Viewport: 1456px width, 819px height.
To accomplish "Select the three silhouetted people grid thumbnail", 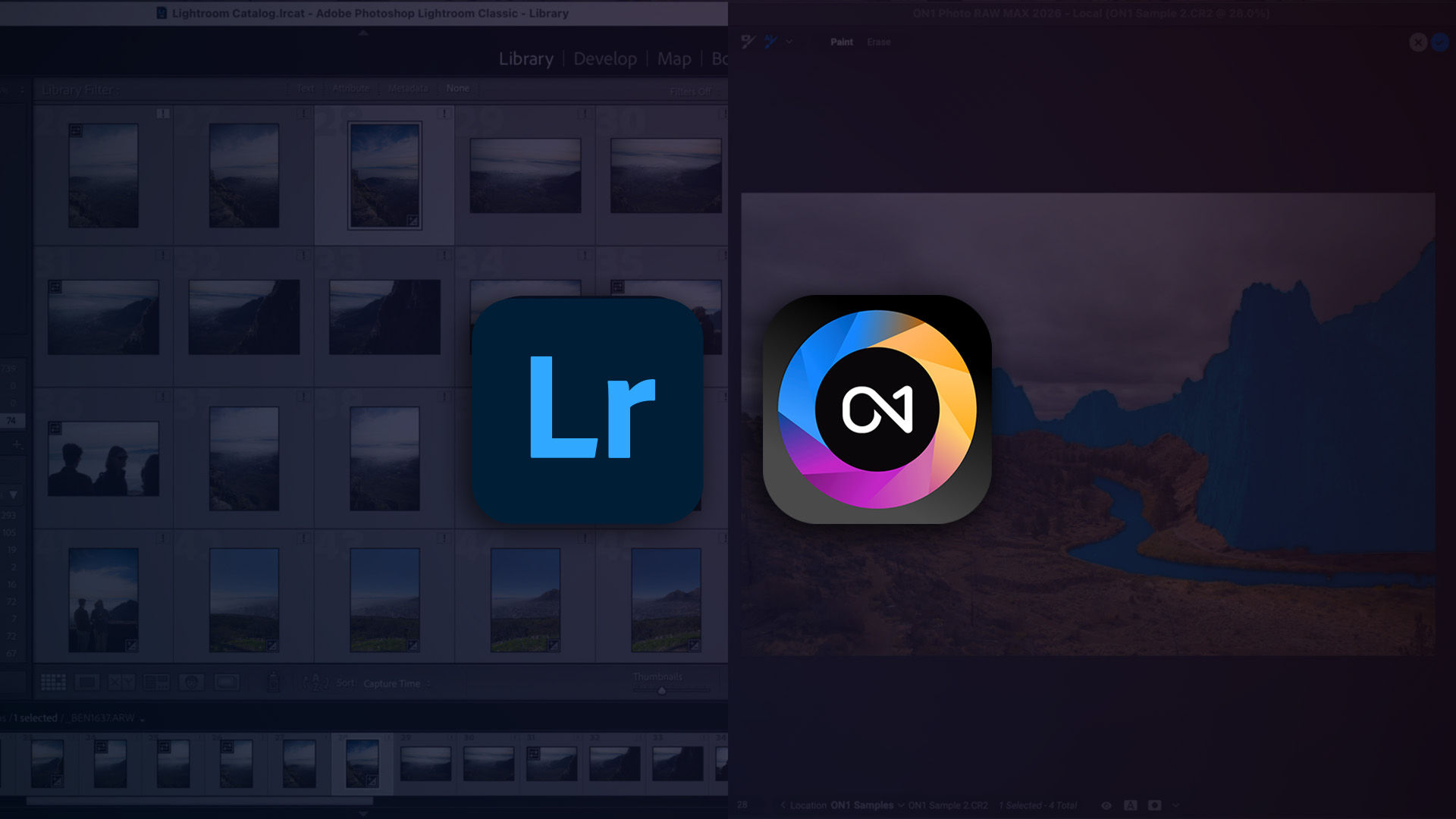I will (103, 459).
